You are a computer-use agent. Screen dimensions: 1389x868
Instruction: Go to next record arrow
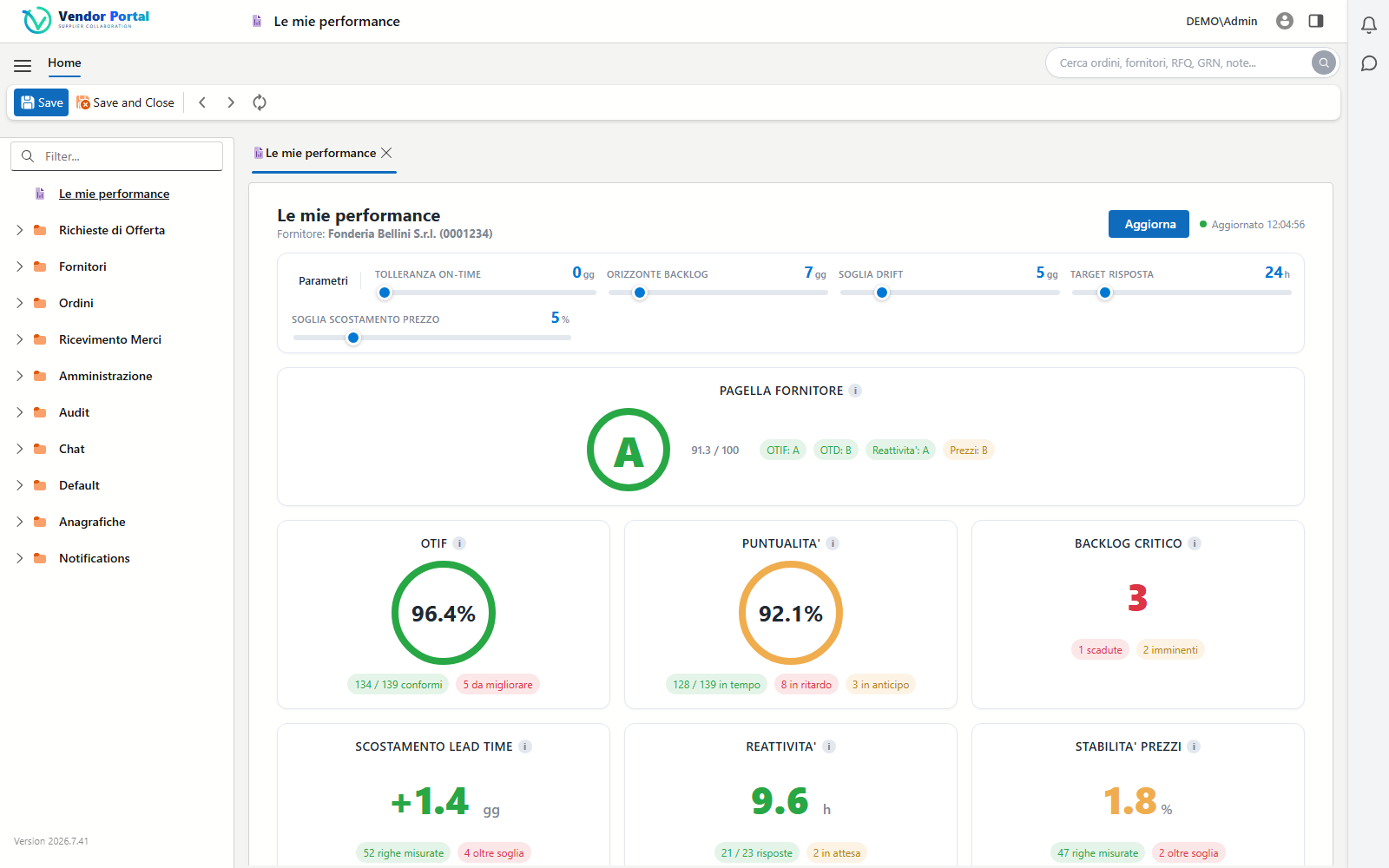[231, 102]
